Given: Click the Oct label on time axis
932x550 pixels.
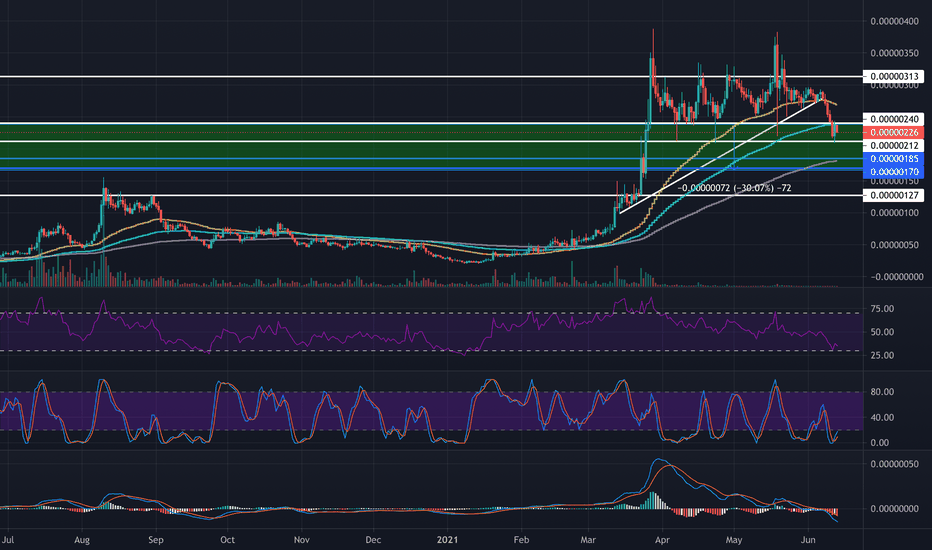Looking at the screenshot, I should 227,540.
